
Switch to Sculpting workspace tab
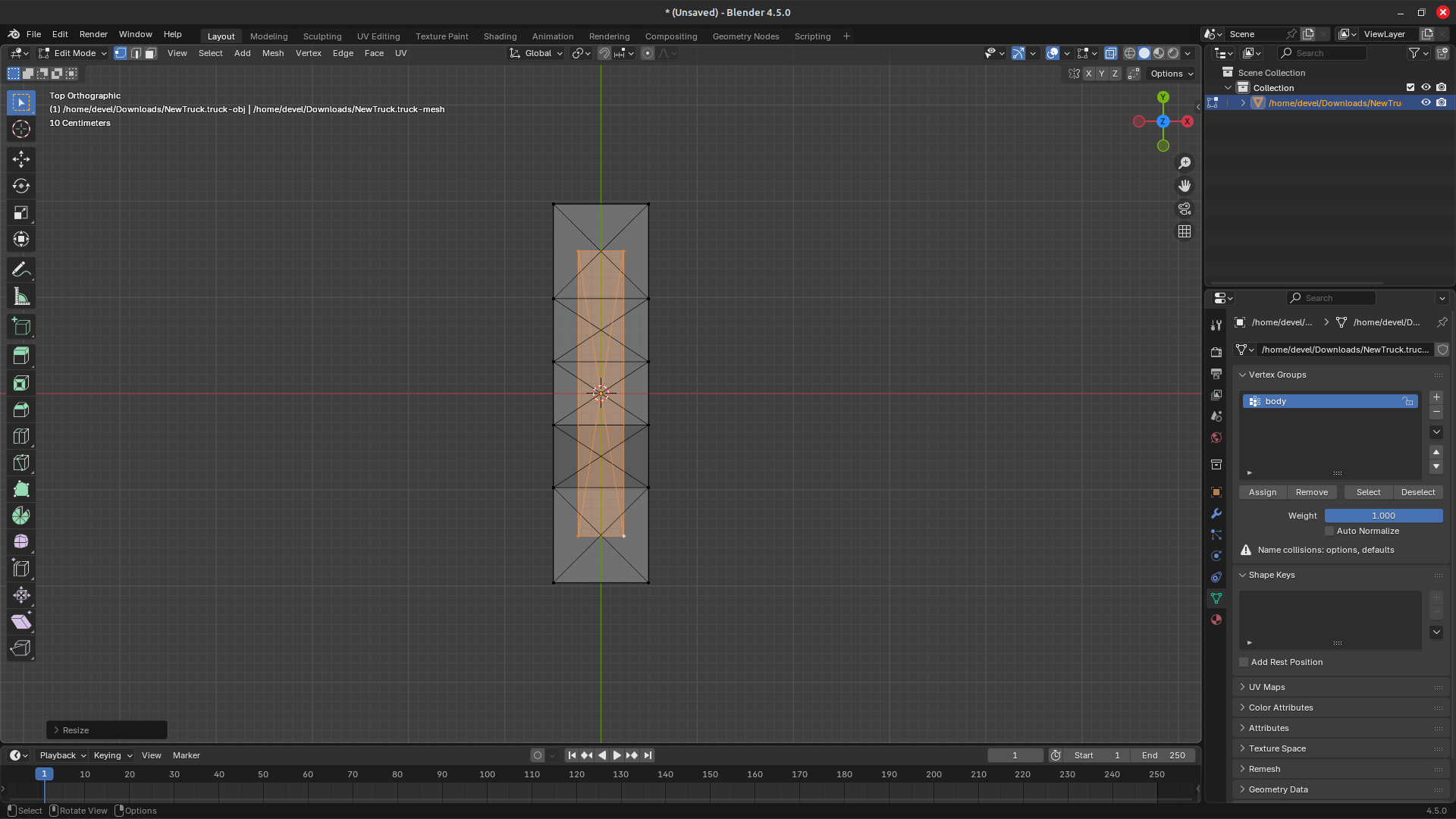click(x=322, y=36)
